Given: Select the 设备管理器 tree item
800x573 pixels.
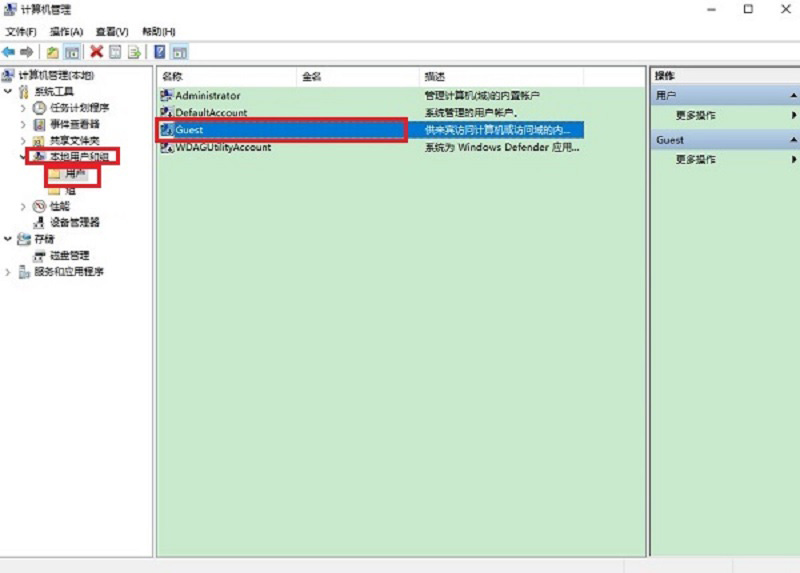Looking at the screenshot, I should pos(74,222).
